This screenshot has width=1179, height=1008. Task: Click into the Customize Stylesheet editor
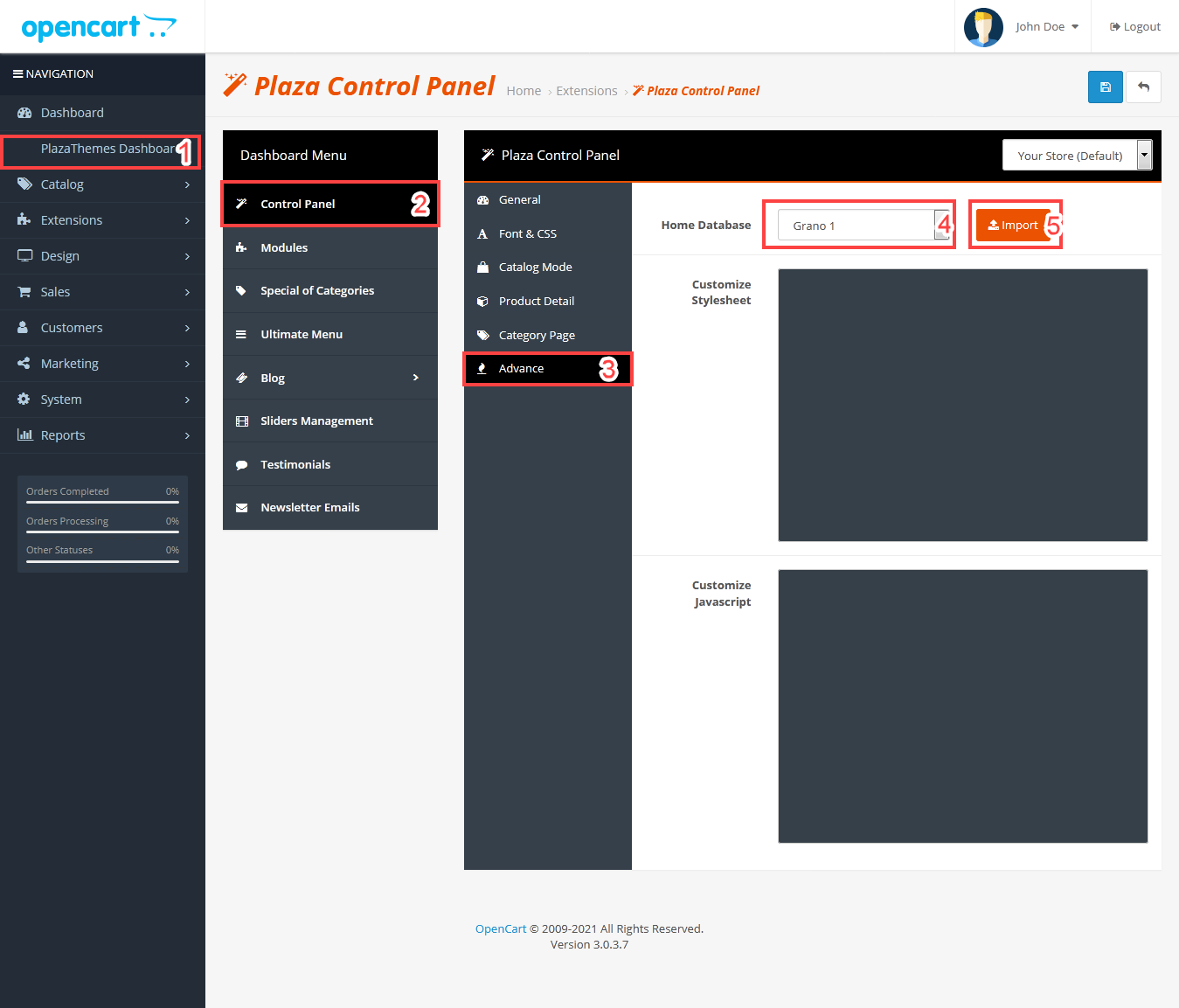[962, 405]
